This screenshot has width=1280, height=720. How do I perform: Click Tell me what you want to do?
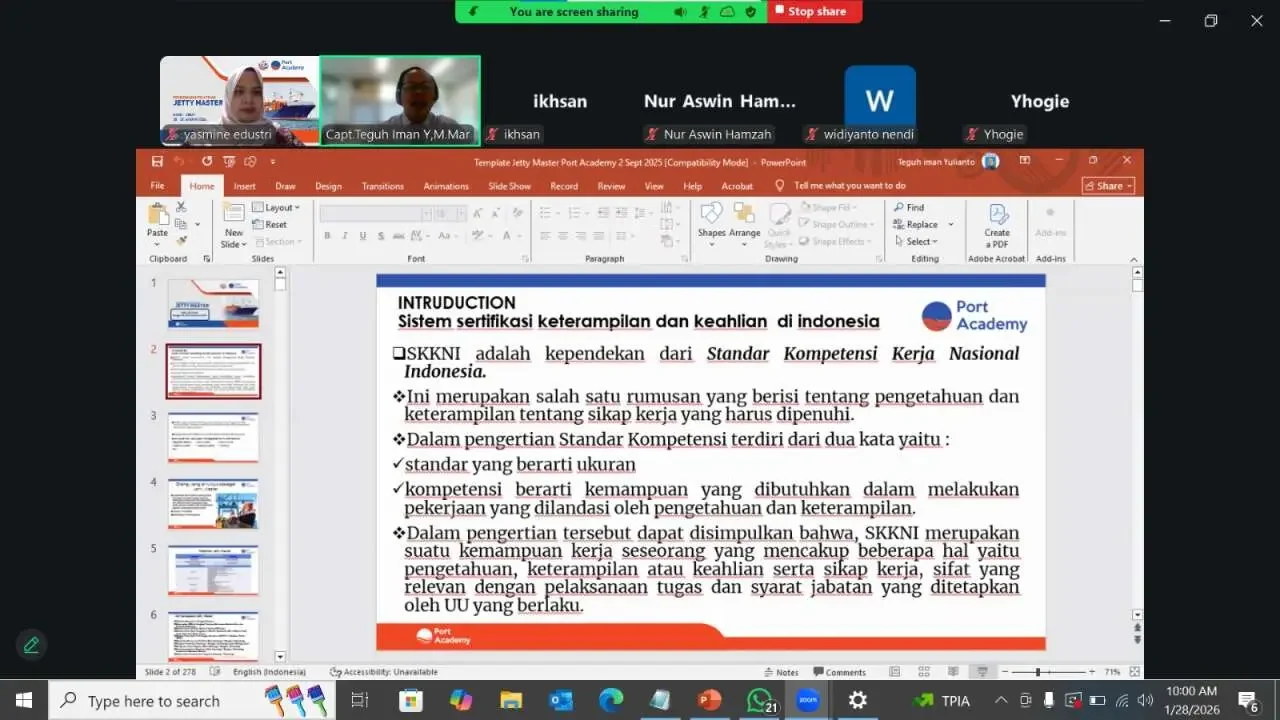[850, 186]
